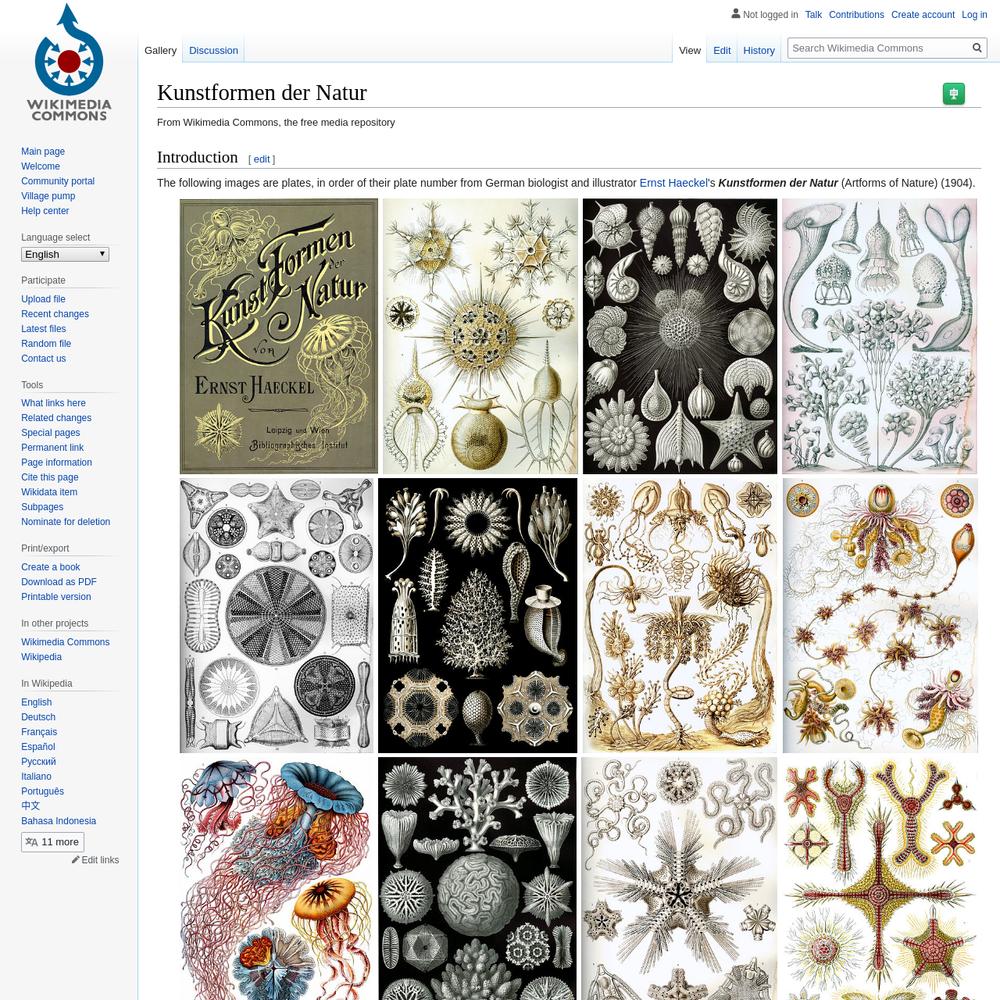Switch to the Discussion tab
Screen dimensions: 1000x1000
click(213, 50)
